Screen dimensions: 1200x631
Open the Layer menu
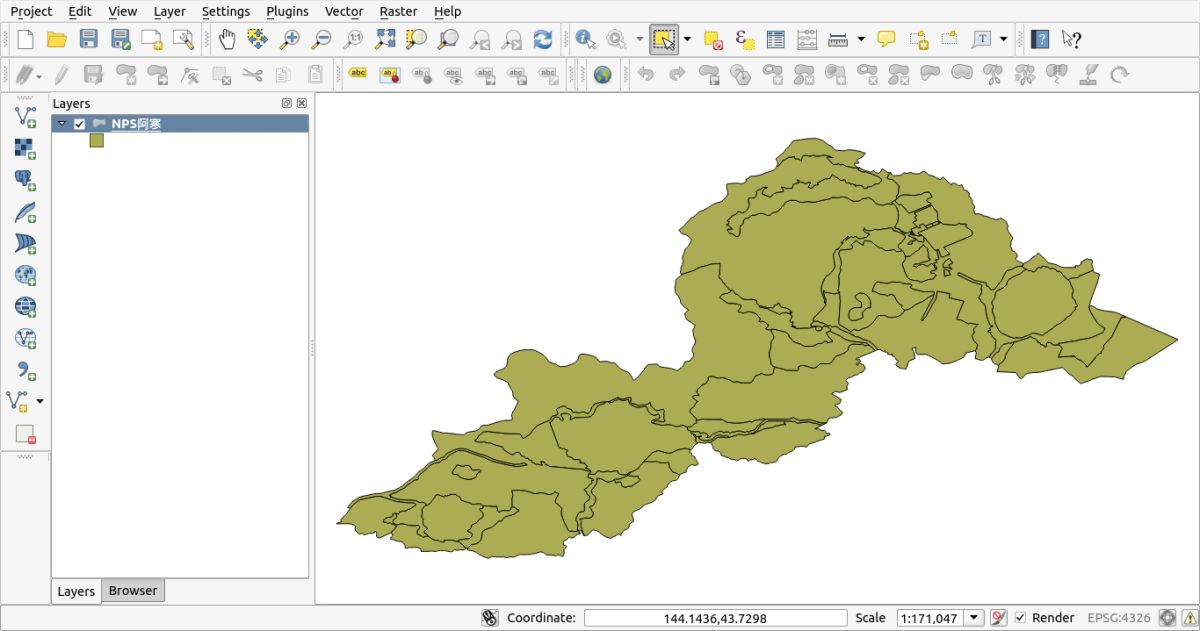pyautogui.click(x=170, y=11)
